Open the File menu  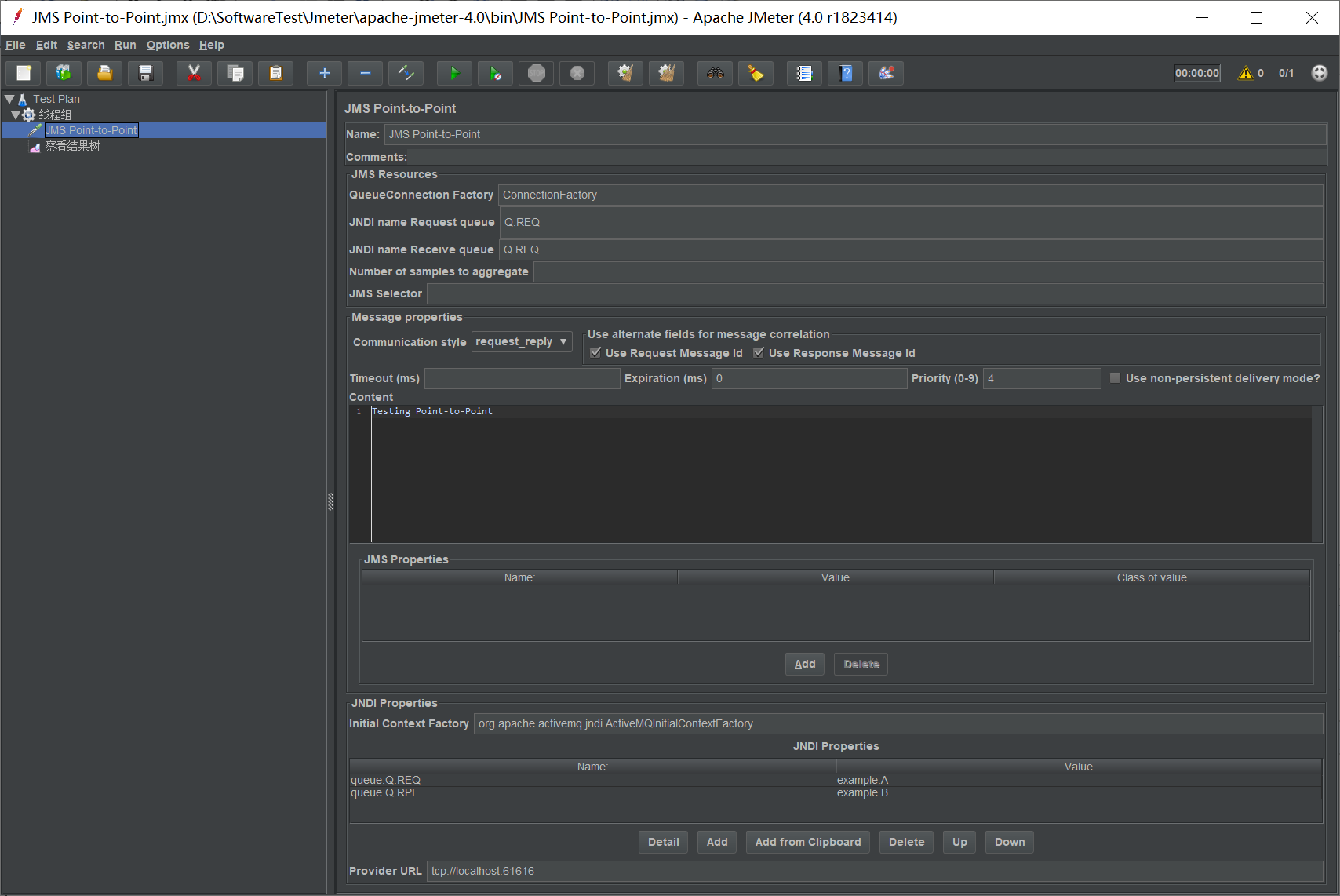[x=16, y=45]
